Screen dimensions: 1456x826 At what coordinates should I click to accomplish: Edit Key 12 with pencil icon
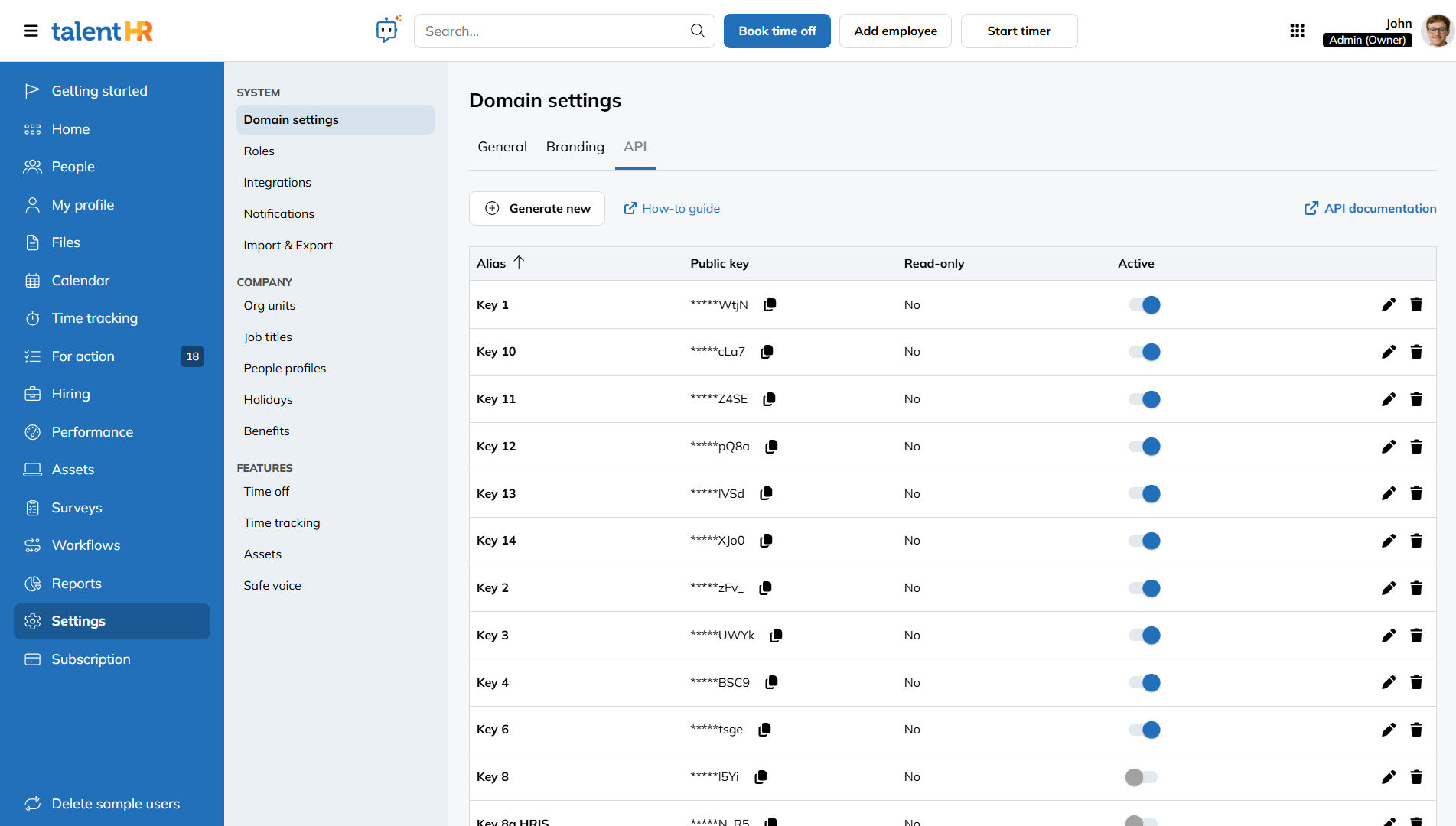[1389, 447]
